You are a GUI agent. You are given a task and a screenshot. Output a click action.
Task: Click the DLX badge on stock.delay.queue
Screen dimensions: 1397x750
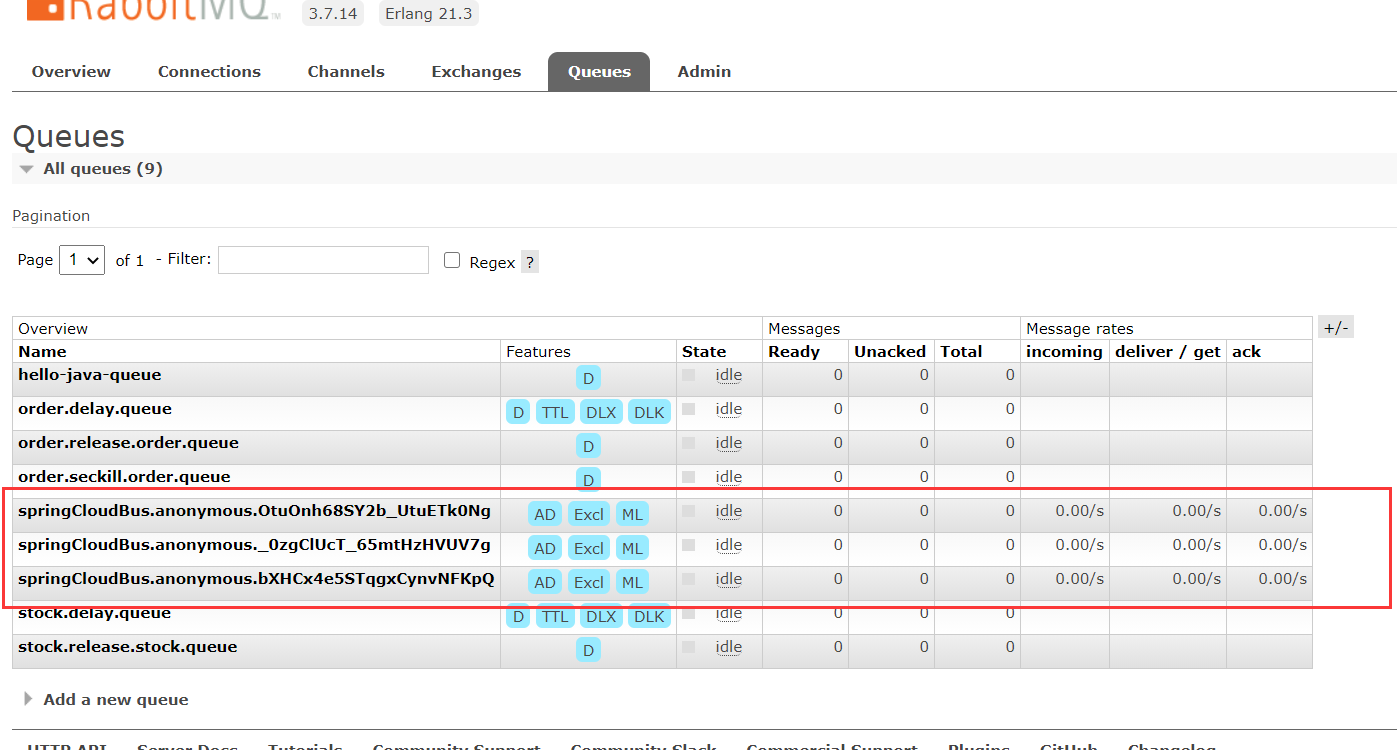601,616
